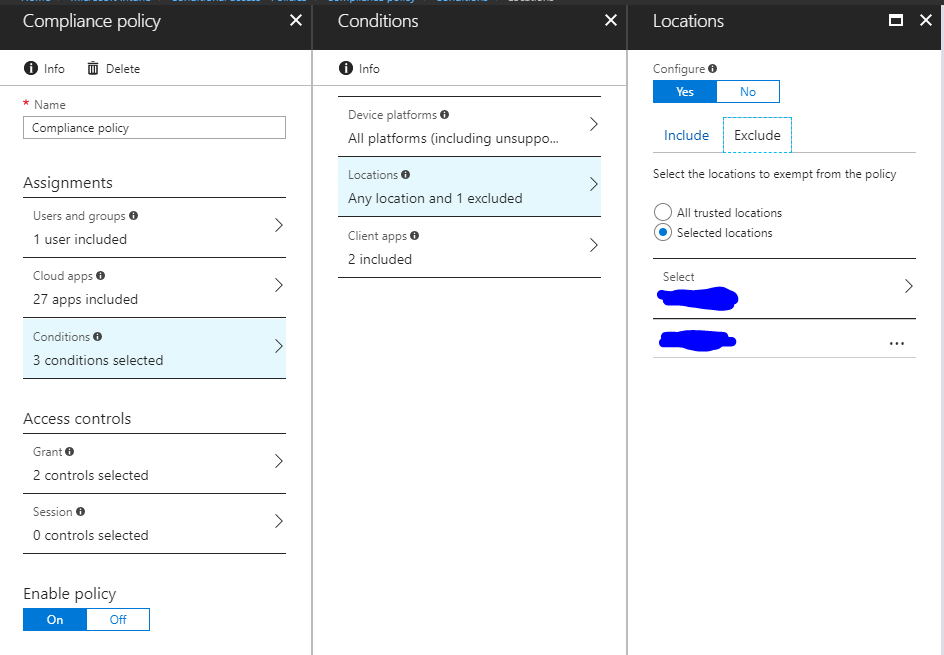Image resolution: width=944 pixels, height=655 pixels.
Task: Click the info tooltip beside Grant
Action: (71, 451)
